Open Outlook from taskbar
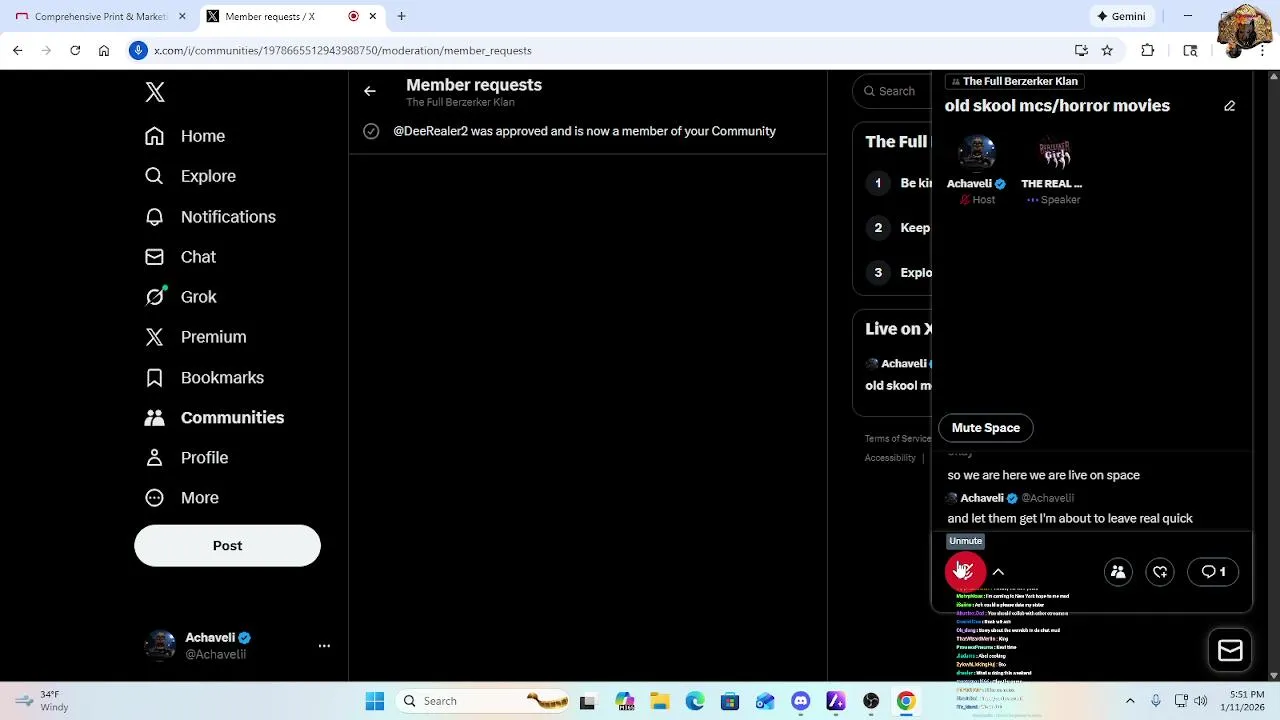The height and width of the screenshot is (720, 1280). [765, 701]
